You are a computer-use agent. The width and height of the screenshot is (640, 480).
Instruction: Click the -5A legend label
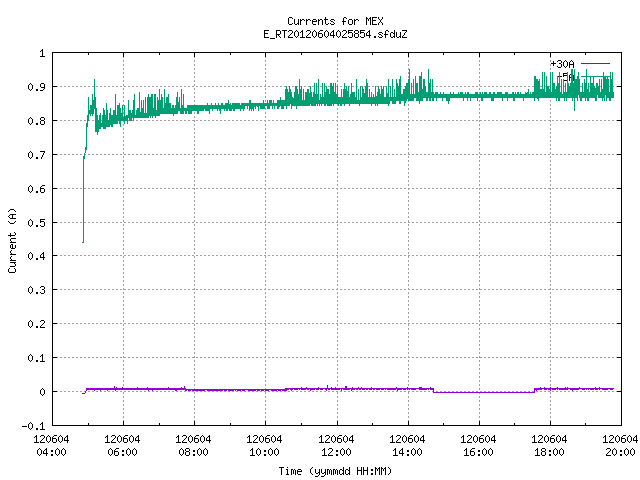[x=566, y=77]
